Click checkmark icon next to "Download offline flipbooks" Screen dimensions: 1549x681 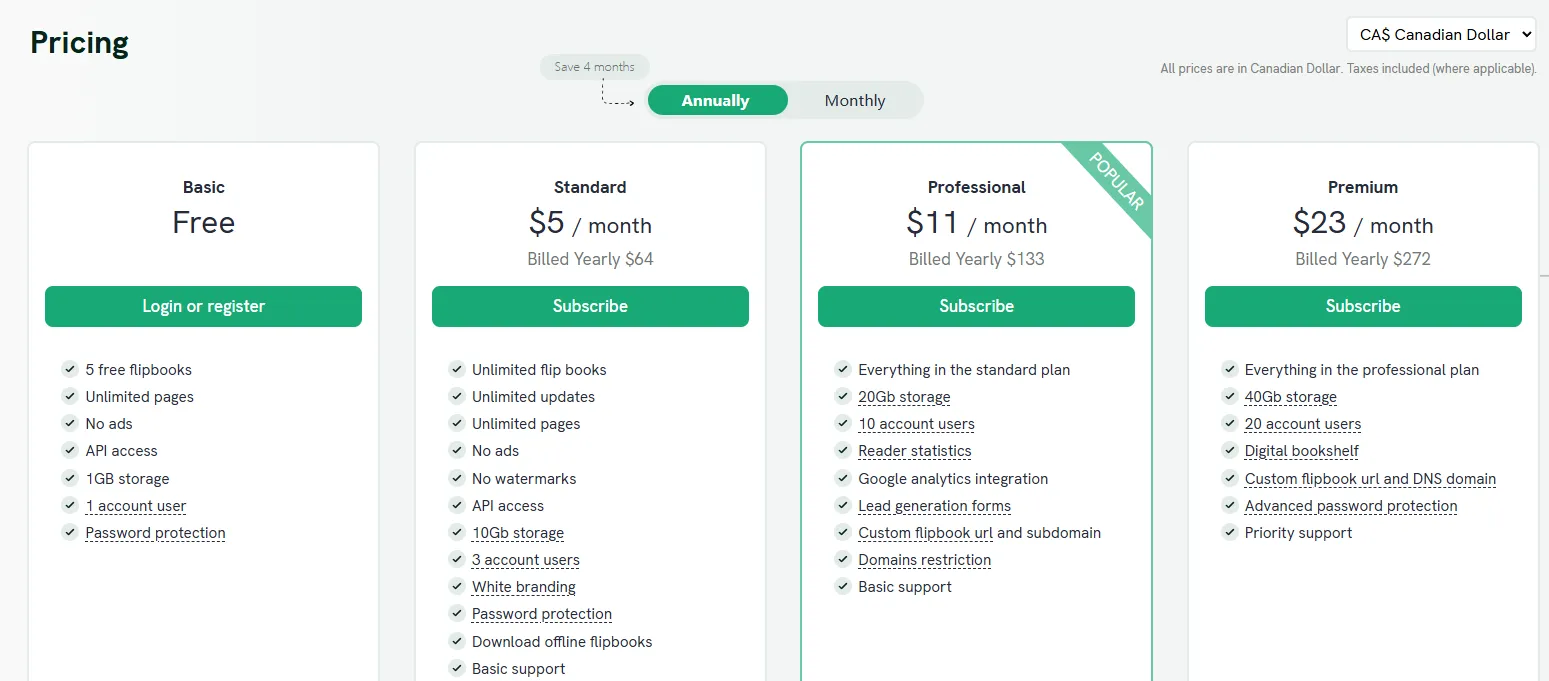[x=456, y=641]
